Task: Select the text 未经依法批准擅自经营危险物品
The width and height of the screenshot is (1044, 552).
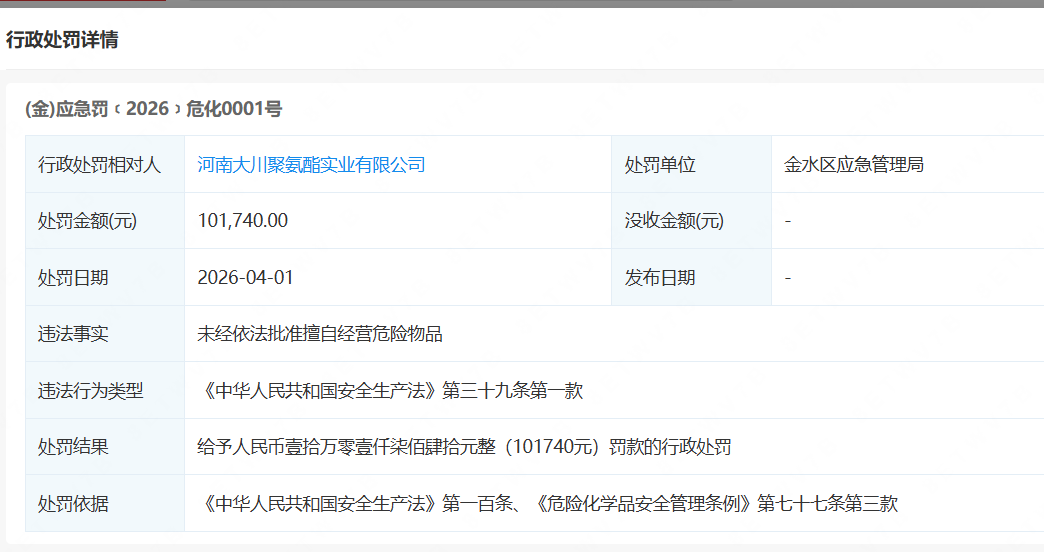Action: (x=320, y=334)
